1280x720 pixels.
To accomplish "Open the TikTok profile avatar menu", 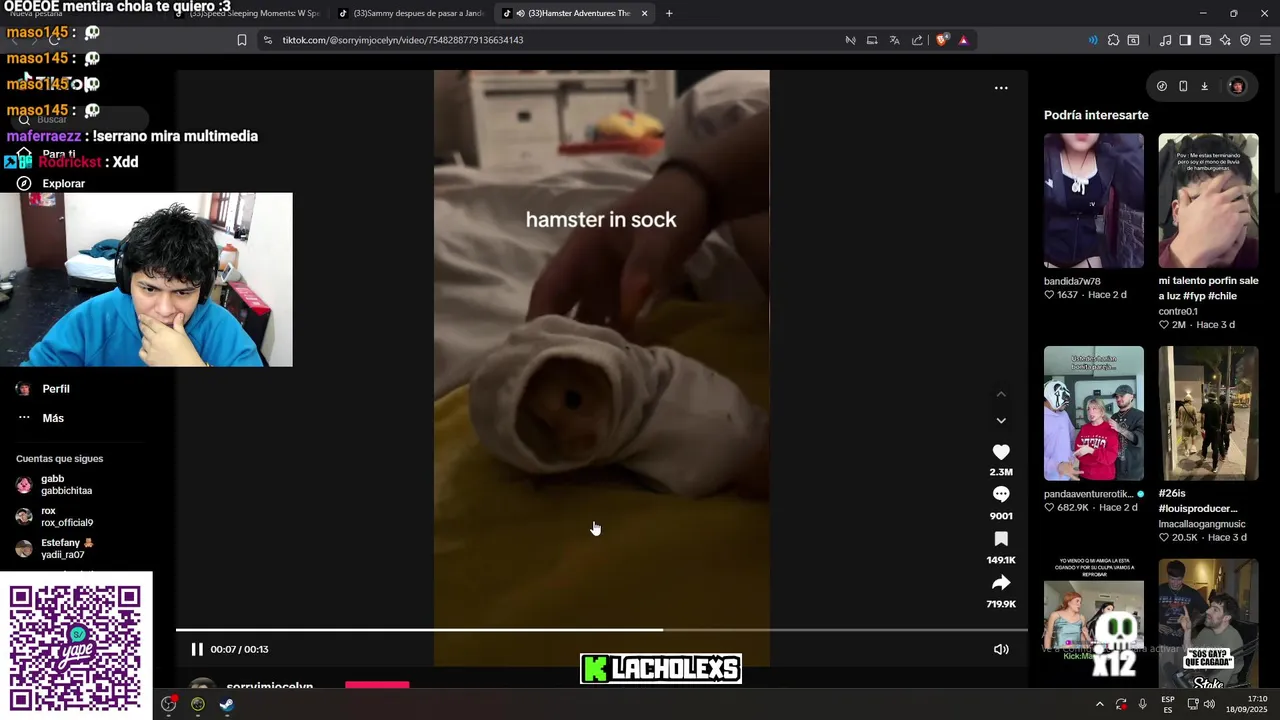I will coord(1237,86).
